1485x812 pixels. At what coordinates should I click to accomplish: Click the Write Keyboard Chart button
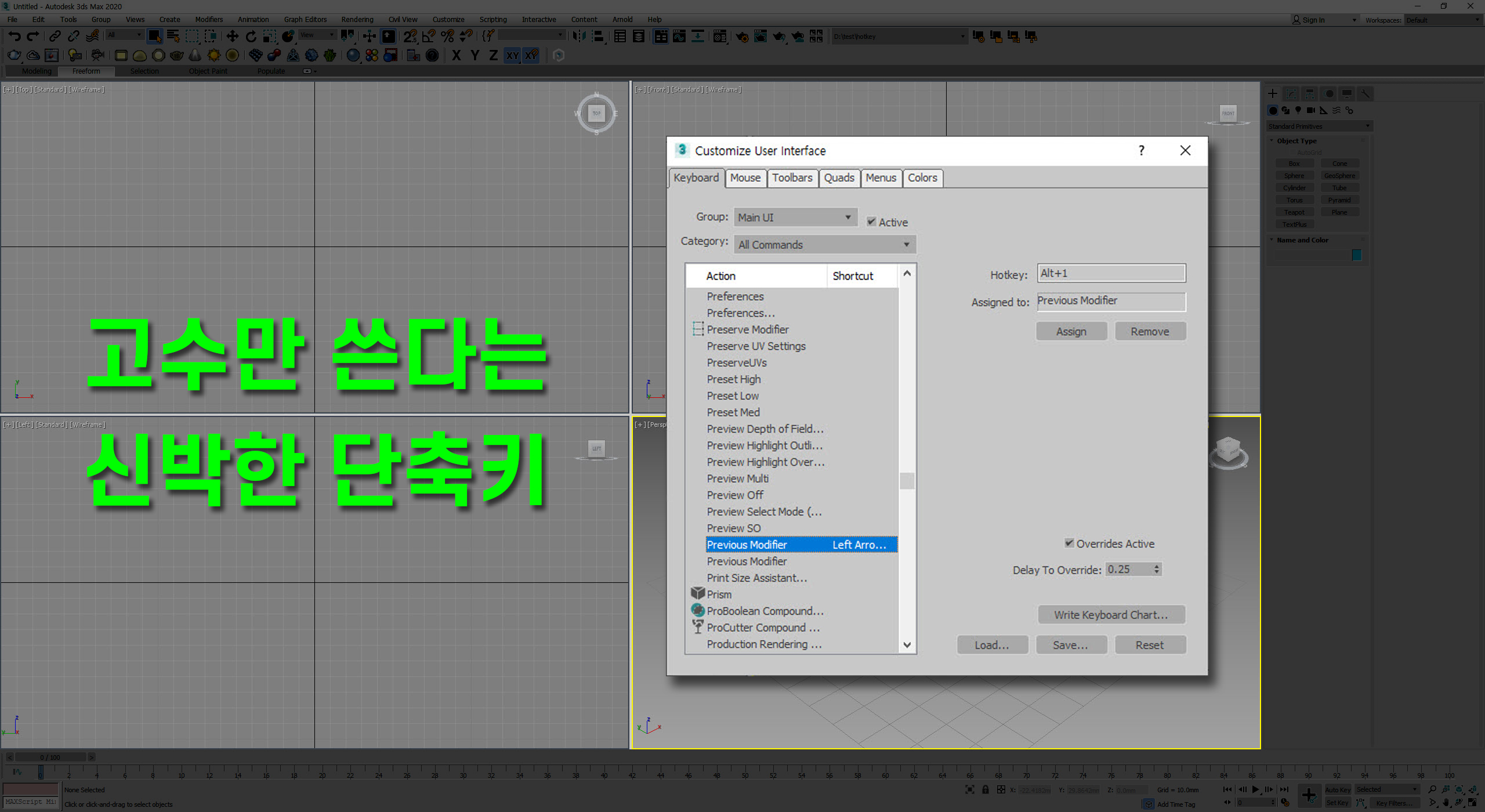tap(1111, 615)
